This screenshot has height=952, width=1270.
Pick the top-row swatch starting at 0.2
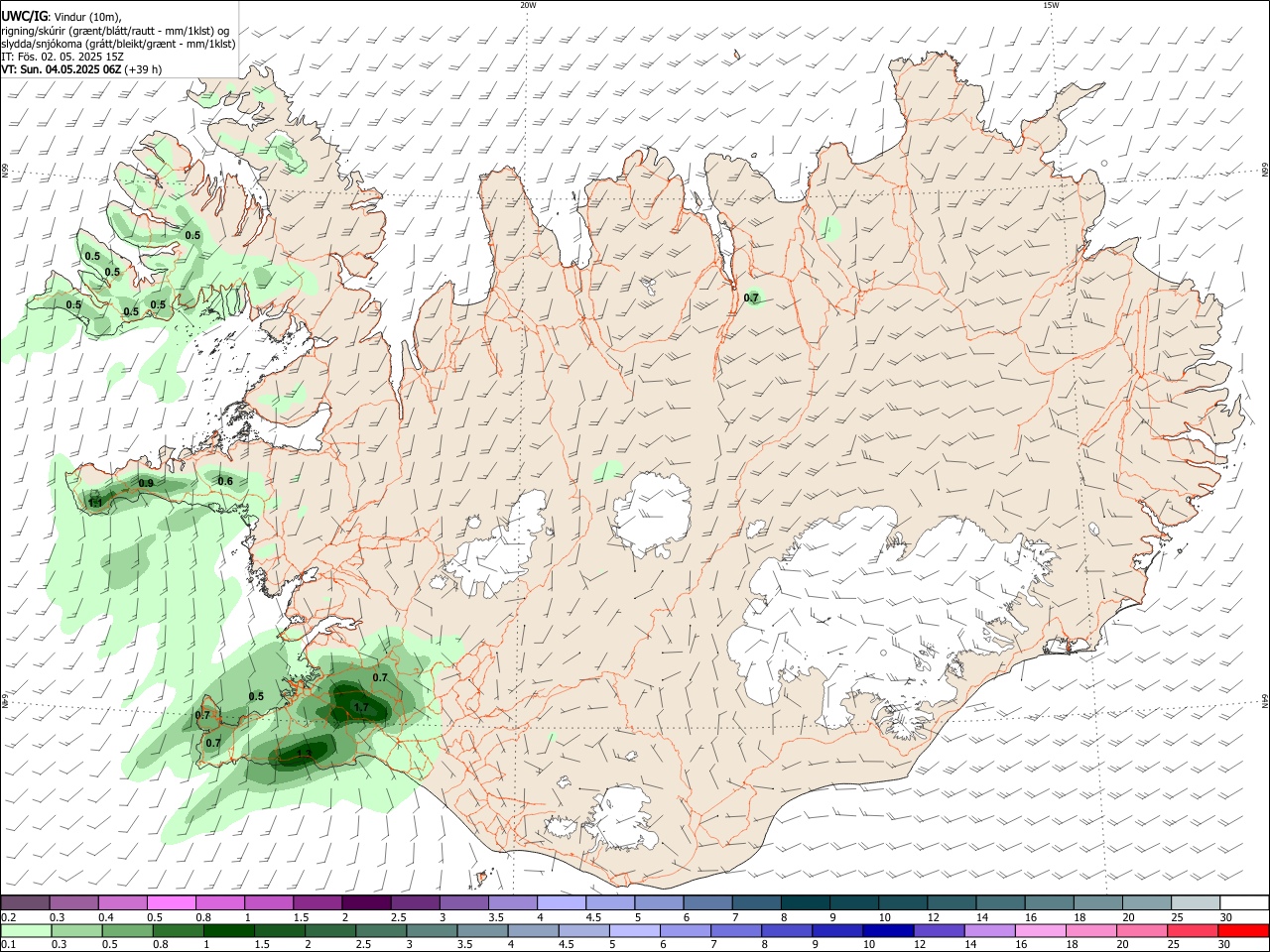[x=25, y=902]
